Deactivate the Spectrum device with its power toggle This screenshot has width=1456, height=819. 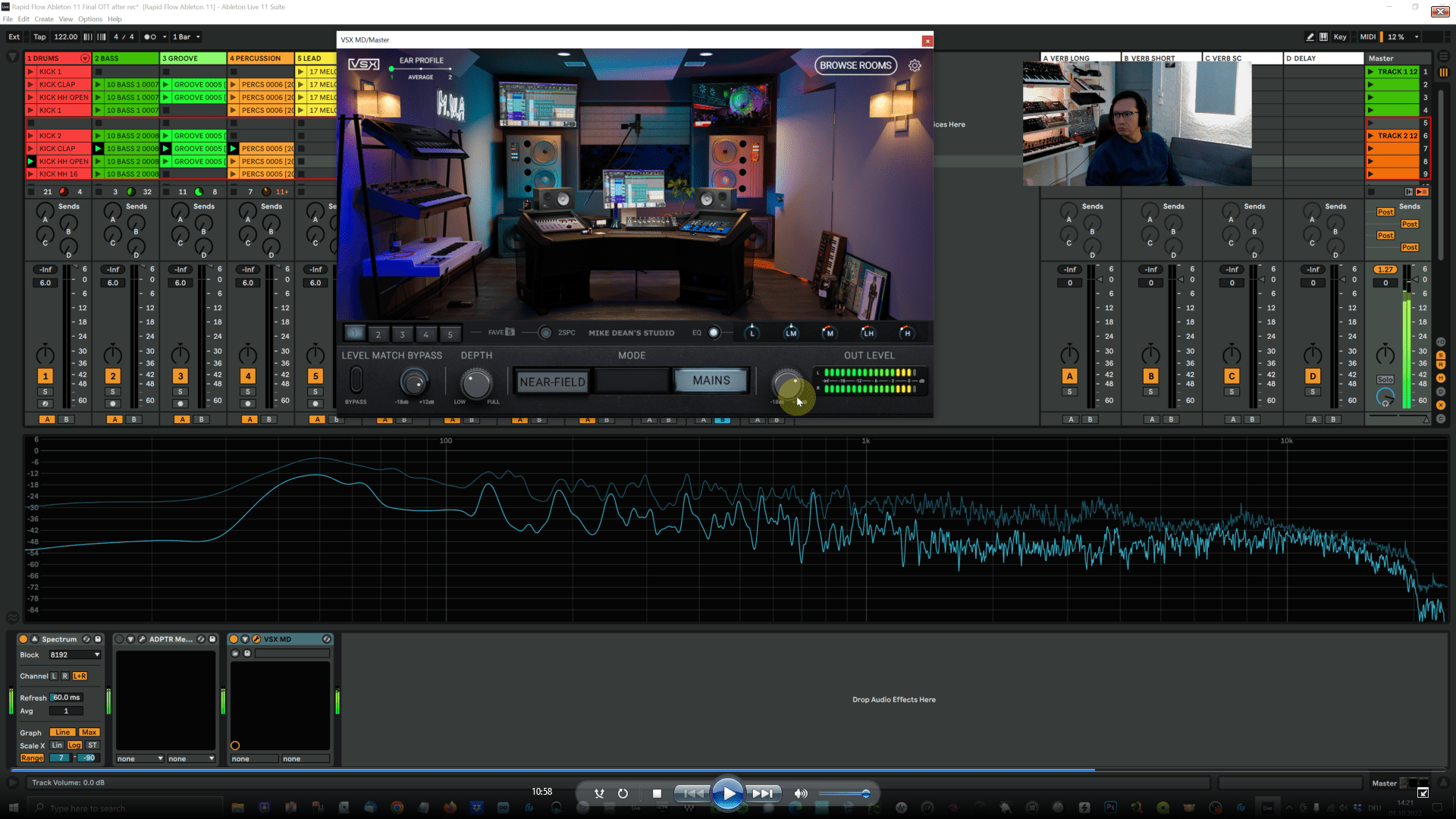pyautogui.click(x=24, y=639)
